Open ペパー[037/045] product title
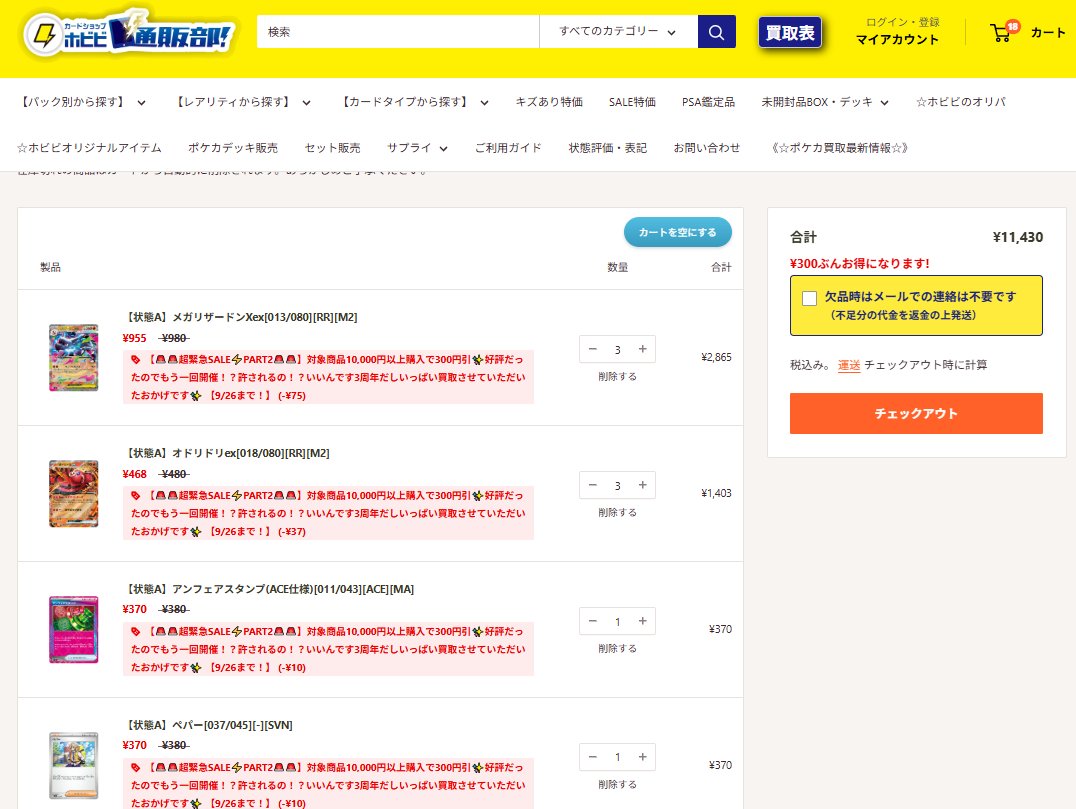Image resolution: width=1076 pixels, height=809 pixels. pyautogui.click(x=208, y=725)
